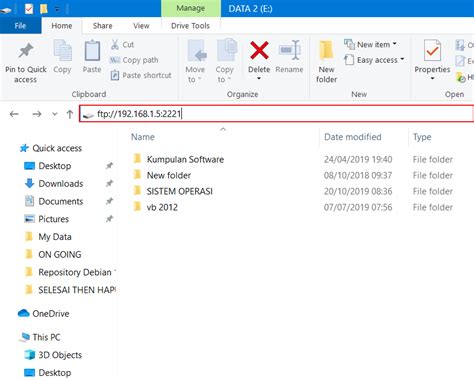Click the quick access toolbar new folder icon
Image resolution: width=474 pixels, height=380 pixels.
[x=43, y=9]
